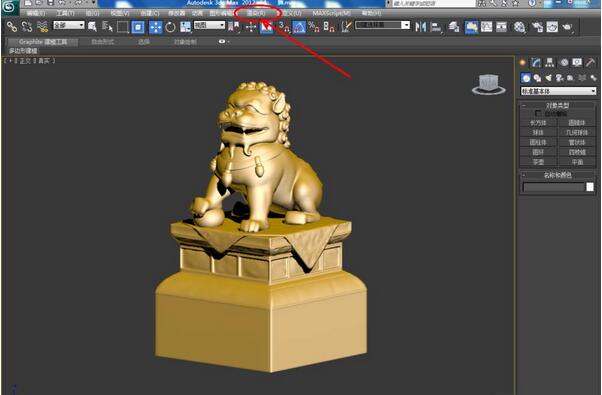Viewport: 602px width, 395px height.
Task: Click the 3ds Max application logo button
Action: [9, 7]
